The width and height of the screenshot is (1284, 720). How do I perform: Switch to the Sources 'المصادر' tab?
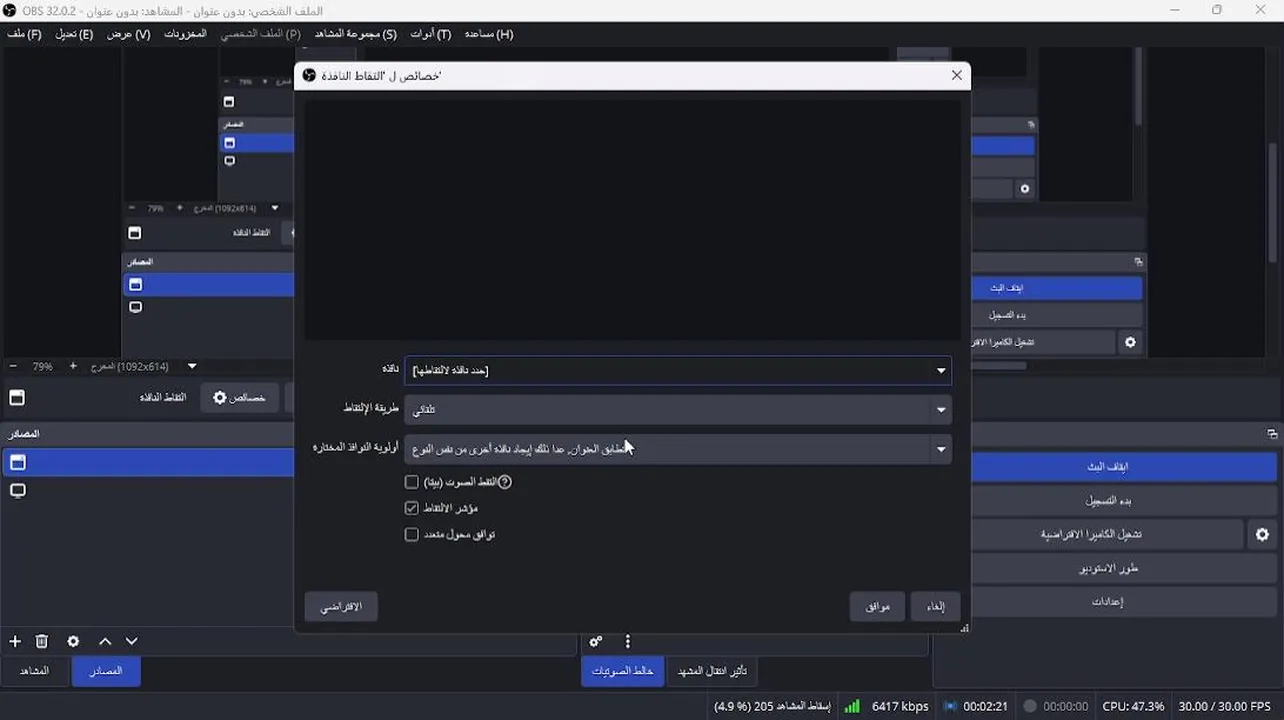(x=106, y=671)
